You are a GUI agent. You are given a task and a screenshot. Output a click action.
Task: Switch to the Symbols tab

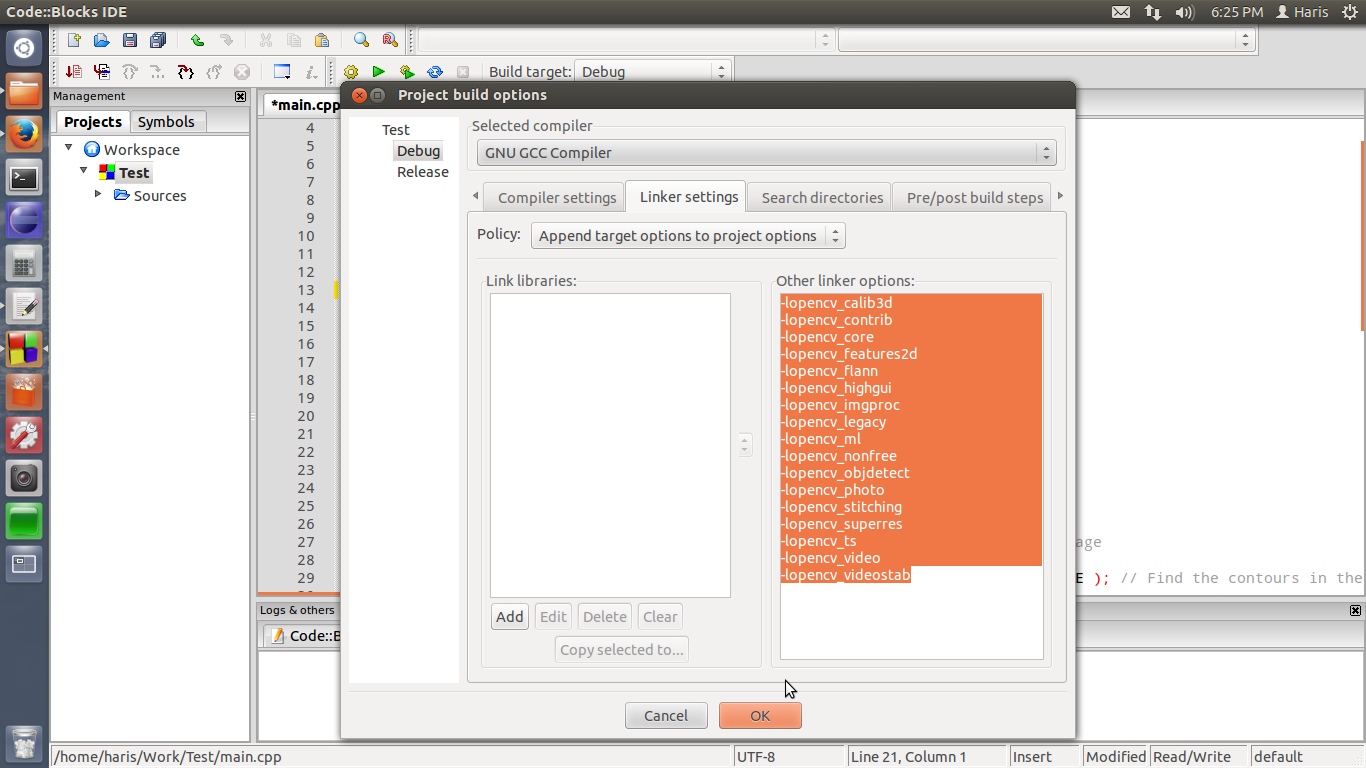166,122
